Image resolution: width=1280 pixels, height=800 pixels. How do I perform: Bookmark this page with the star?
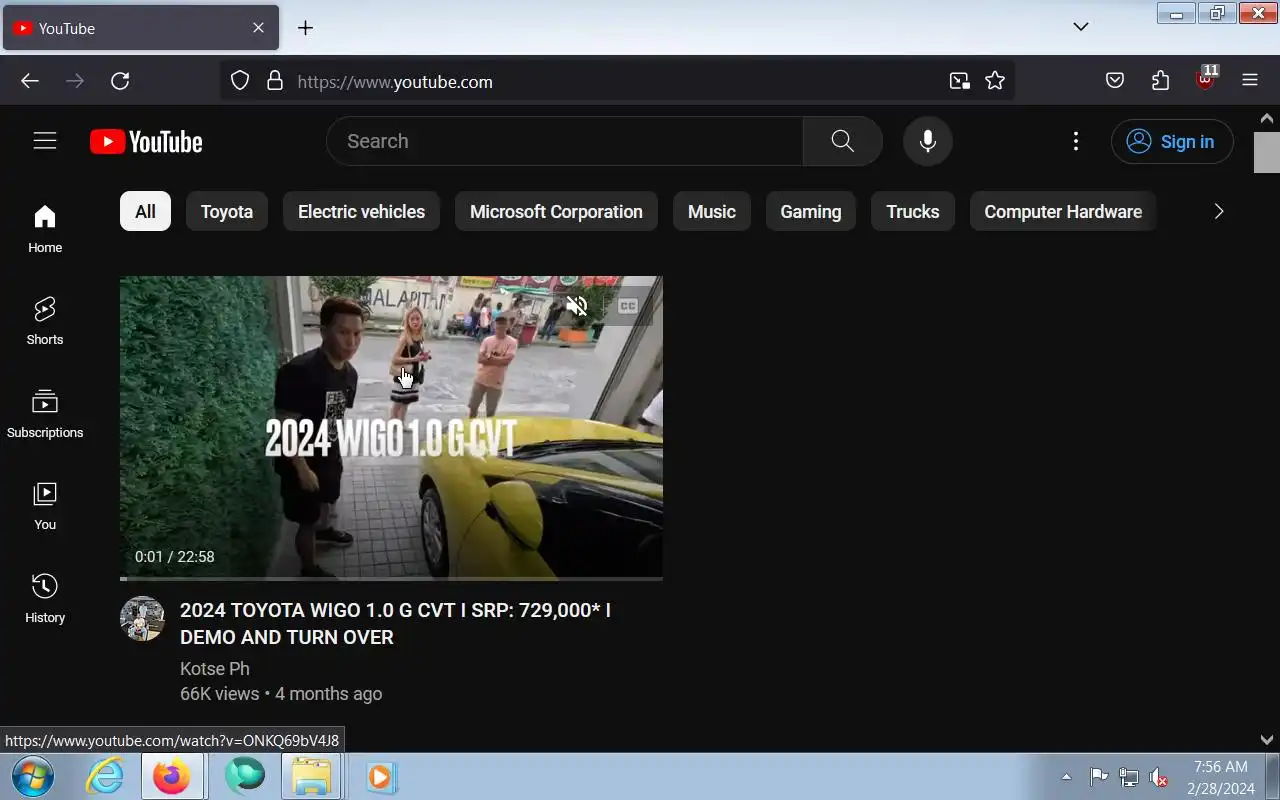[995, 81]
